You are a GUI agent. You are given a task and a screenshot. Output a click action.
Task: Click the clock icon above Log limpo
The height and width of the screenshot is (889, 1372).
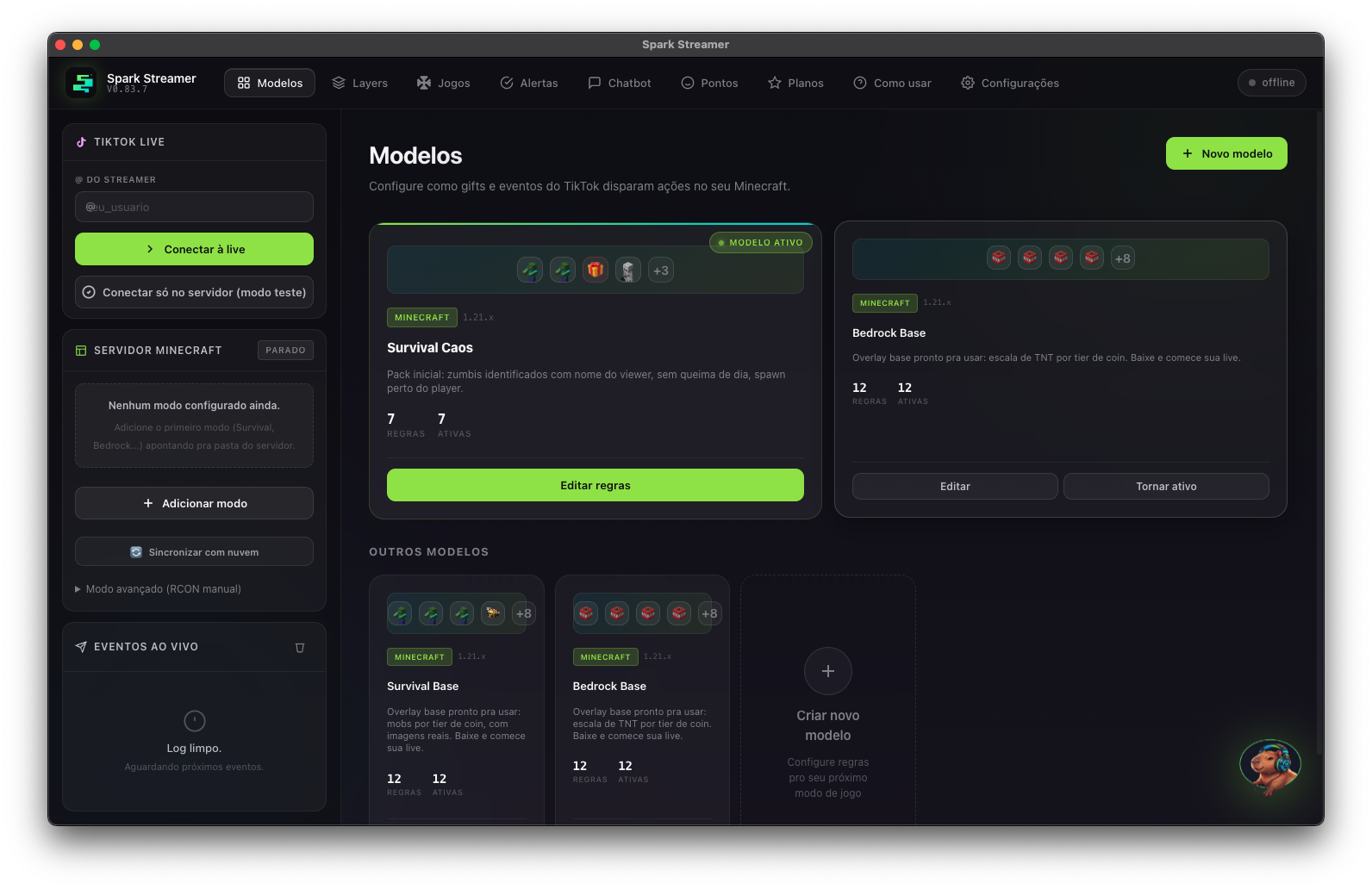coord(195,720)
